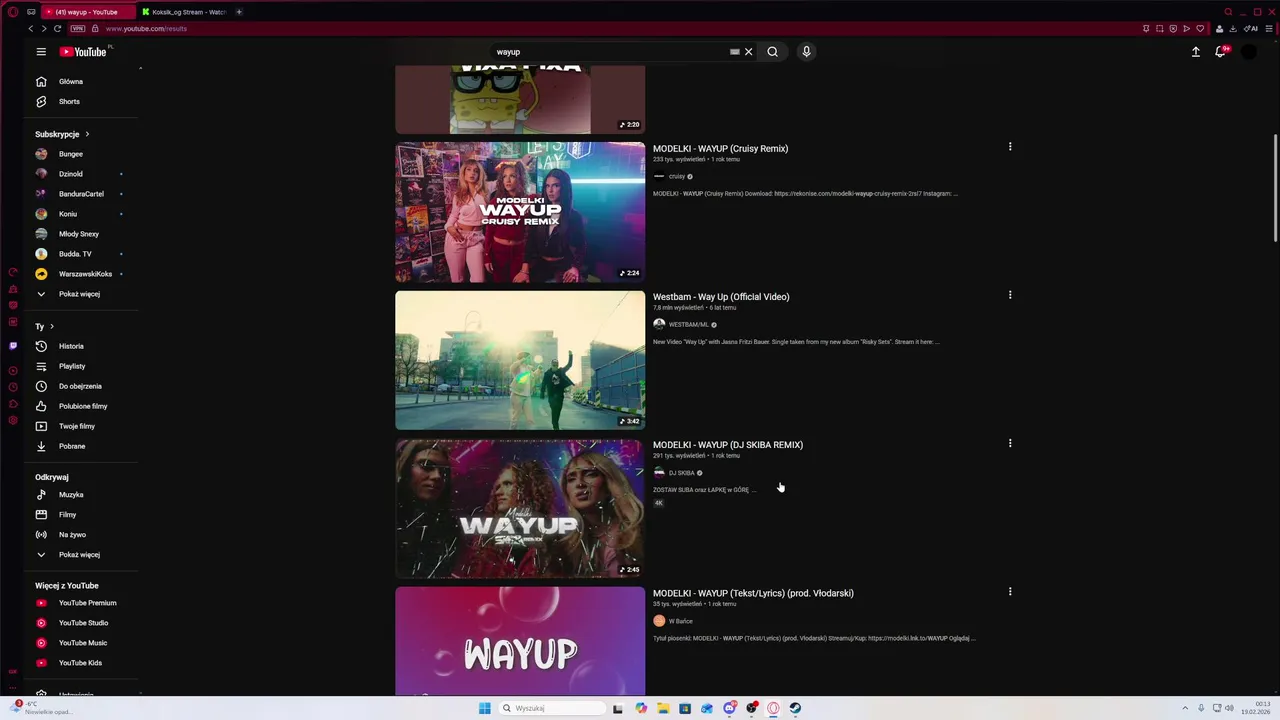Open more options for DJ SKIBA REMIX video
Screen dimensions: 1280x720
[1010, 443]
